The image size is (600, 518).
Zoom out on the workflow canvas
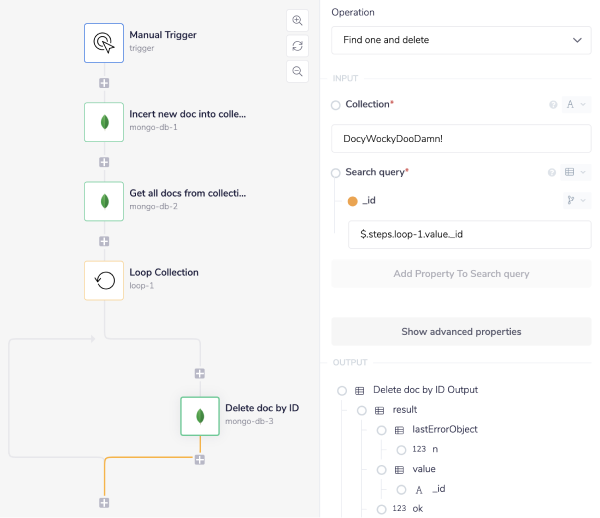tap(297, 71)
